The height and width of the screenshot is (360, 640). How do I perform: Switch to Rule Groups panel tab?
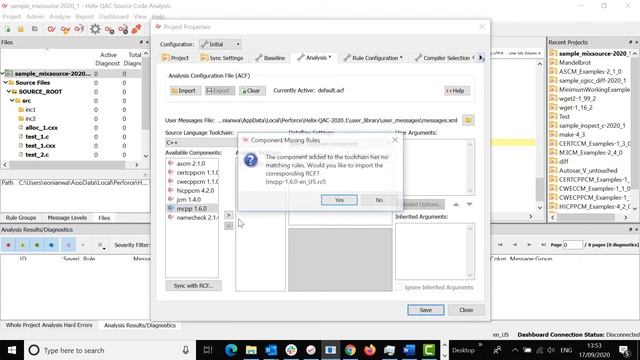click(21, 218)
